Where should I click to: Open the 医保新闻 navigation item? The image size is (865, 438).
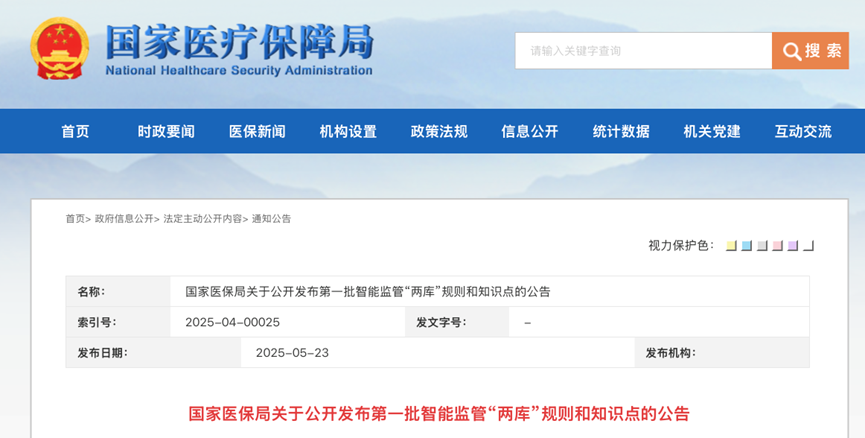[257, 131]
